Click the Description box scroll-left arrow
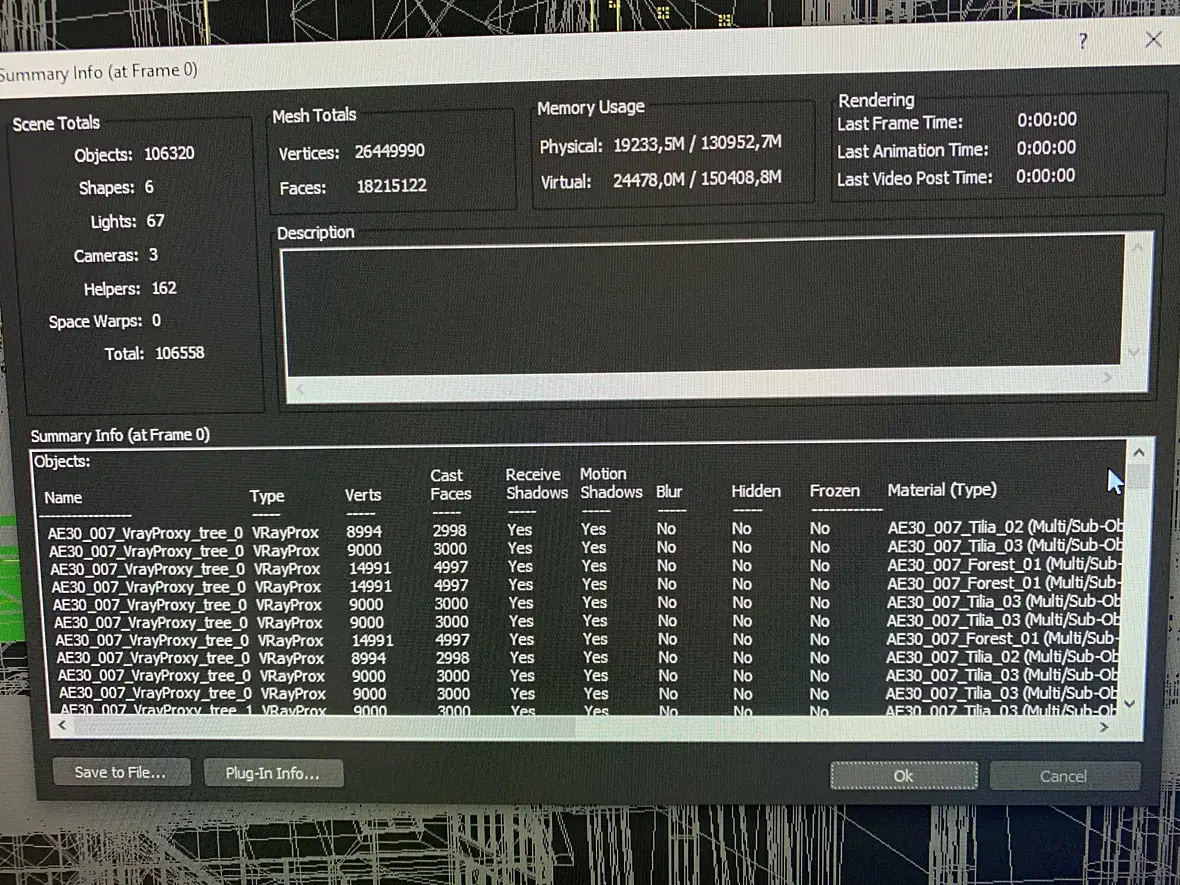 coord(300,388)
